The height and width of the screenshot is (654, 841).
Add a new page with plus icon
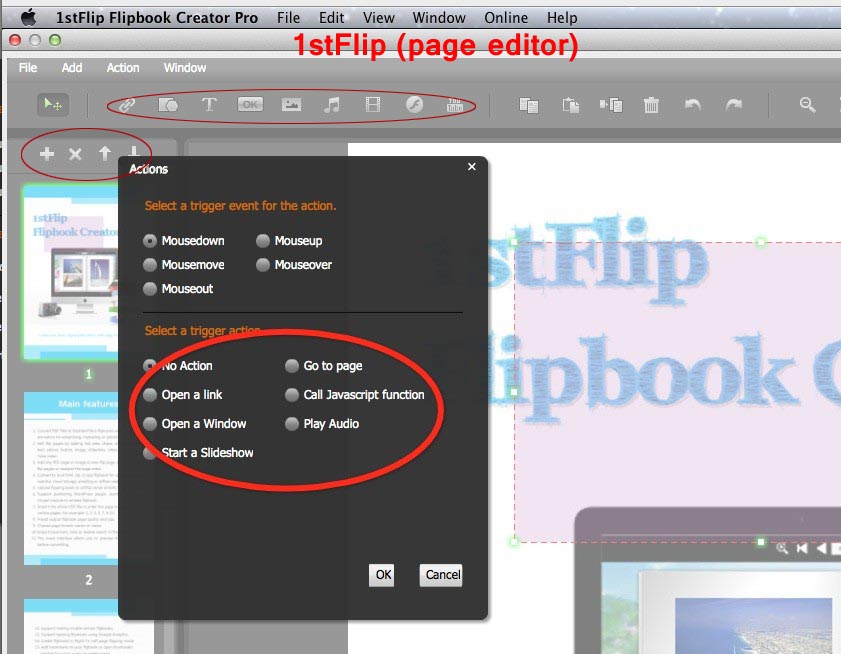pos(46,154)
